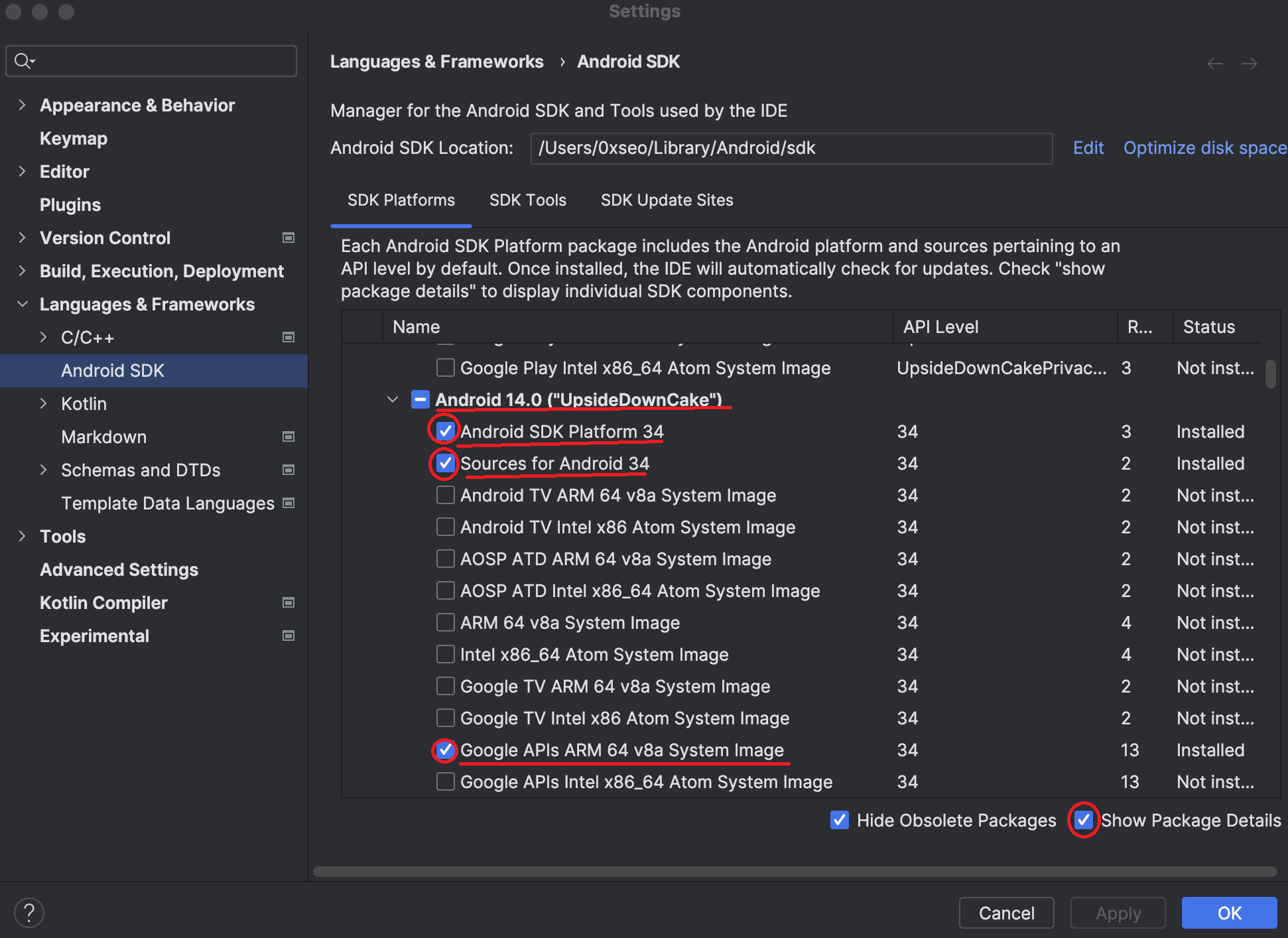
Task: Uncheck Sources for Android 34
Action: click(x=445, y=464)
